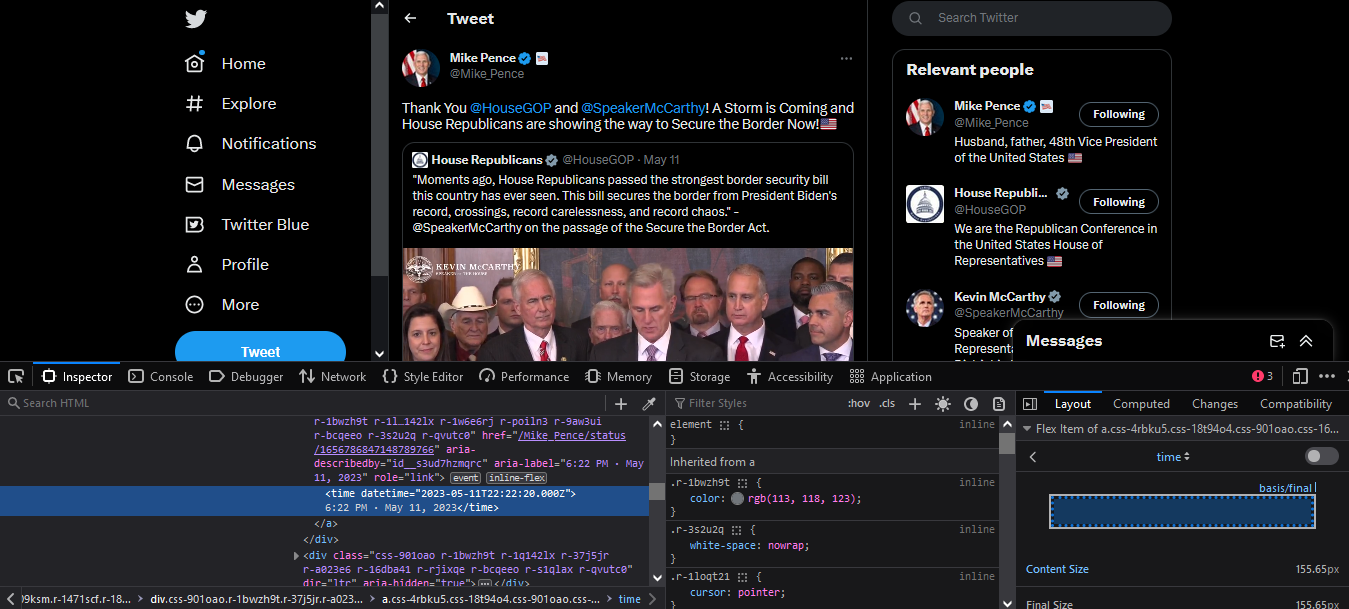Click the event badge in markup

click(x=465, y=478)
